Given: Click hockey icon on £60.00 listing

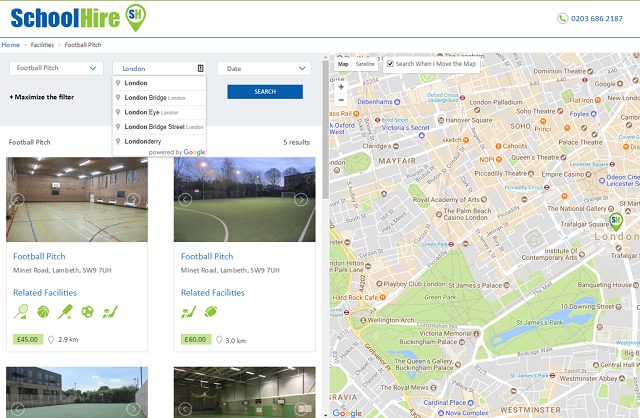Looking at the screenshot, I should (189, 312).
